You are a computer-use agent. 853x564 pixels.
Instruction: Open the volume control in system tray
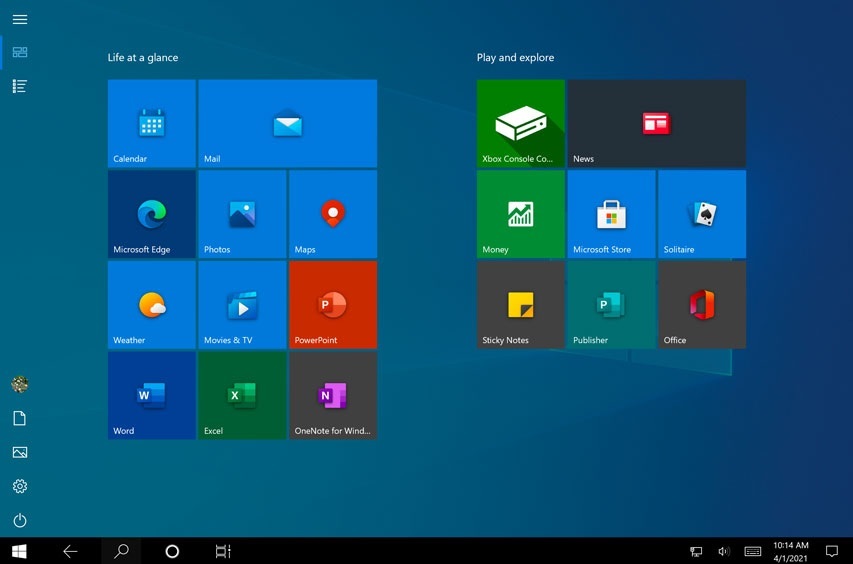(x=724, y=551)
